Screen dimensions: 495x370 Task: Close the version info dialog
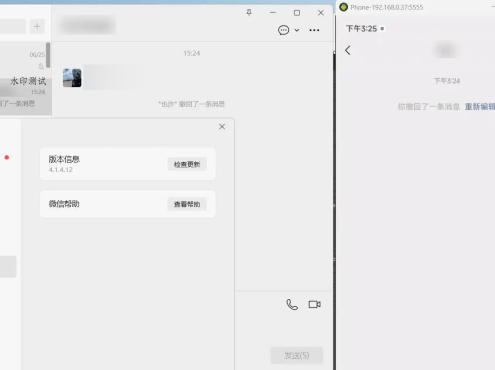click(x=222, y=127)
